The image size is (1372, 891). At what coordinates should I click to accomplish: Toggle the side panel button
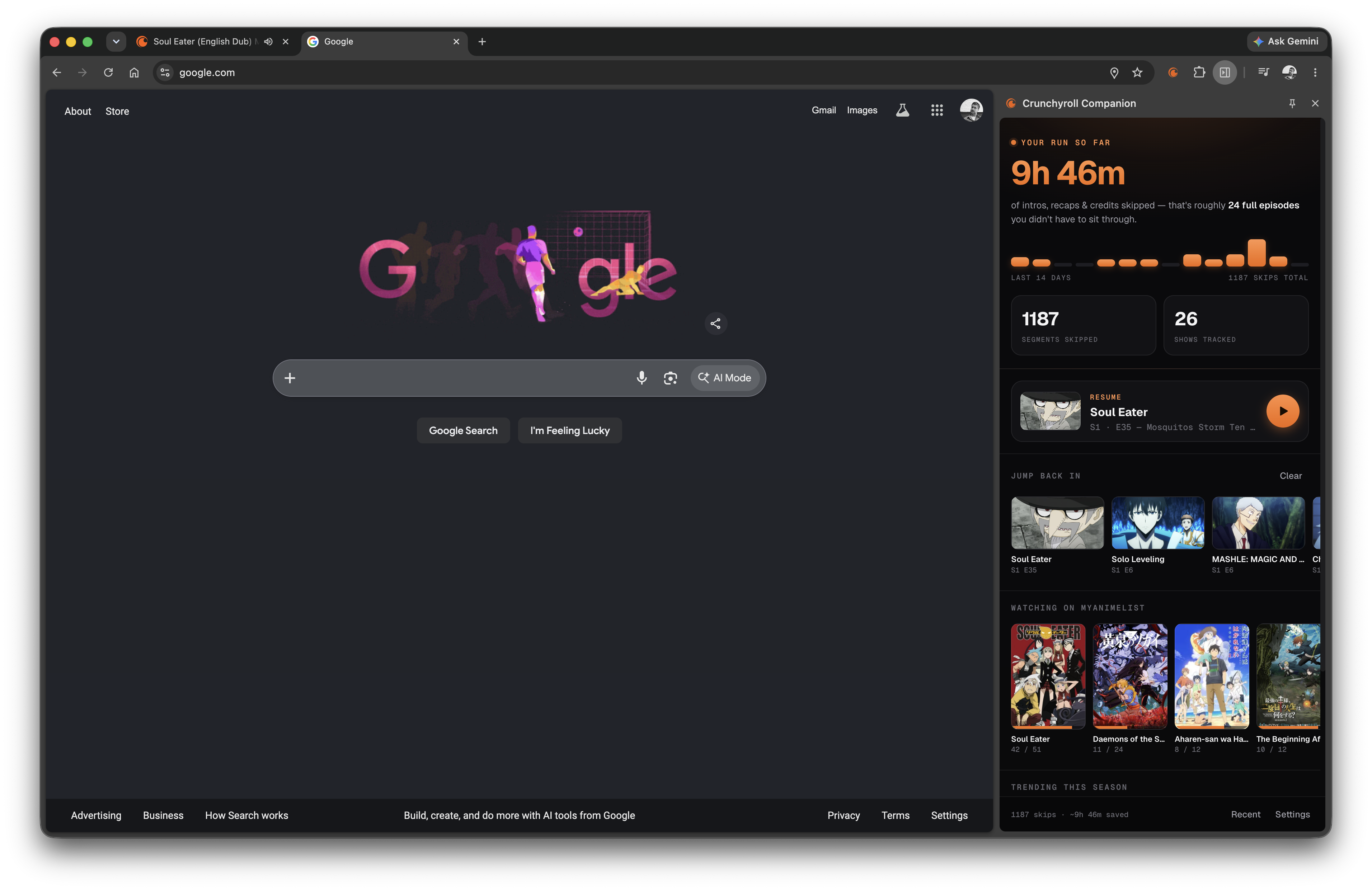click(x=1225, y=72)
